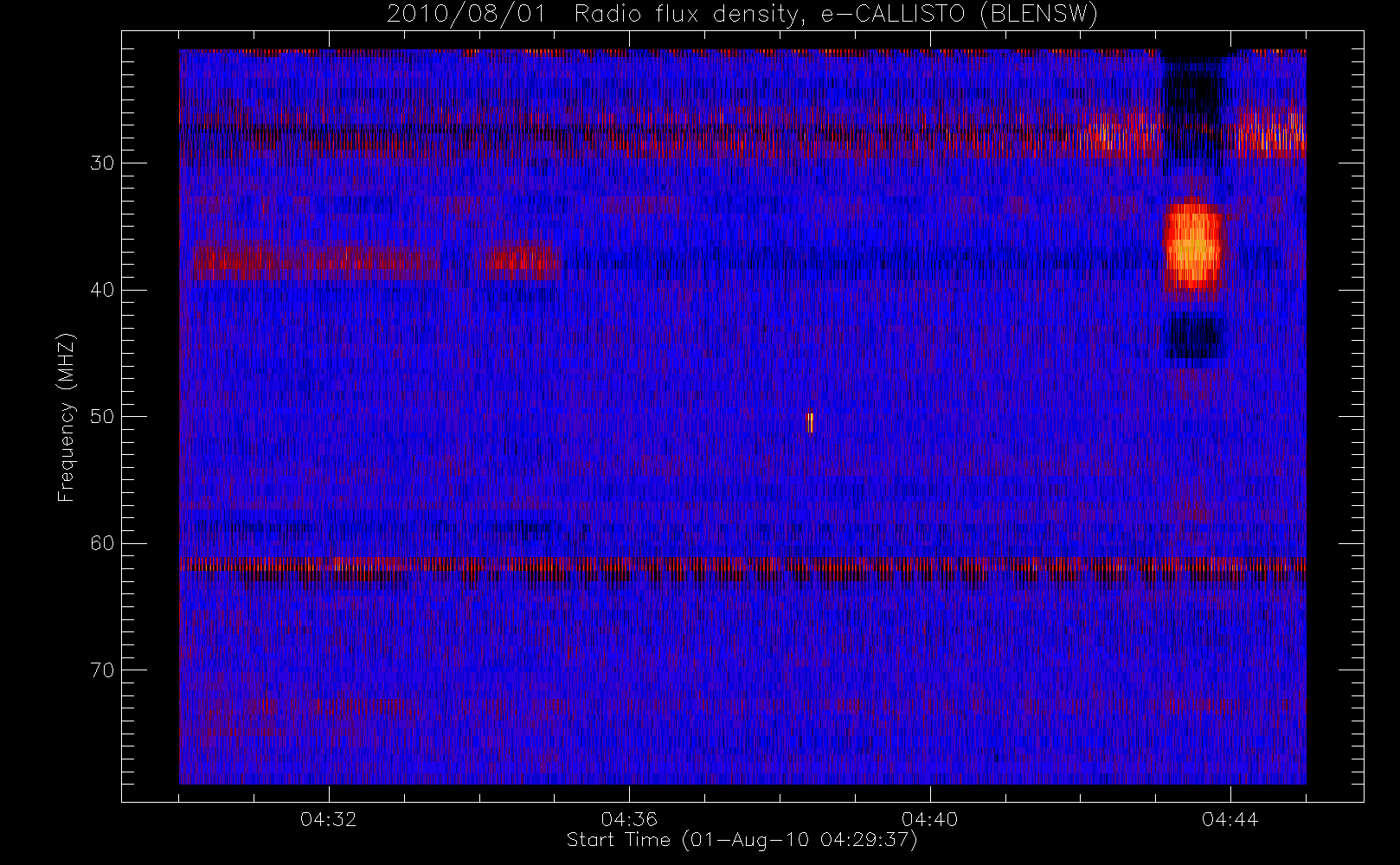Click the bright yellow-red burst near 04:43

point(1192,247)
